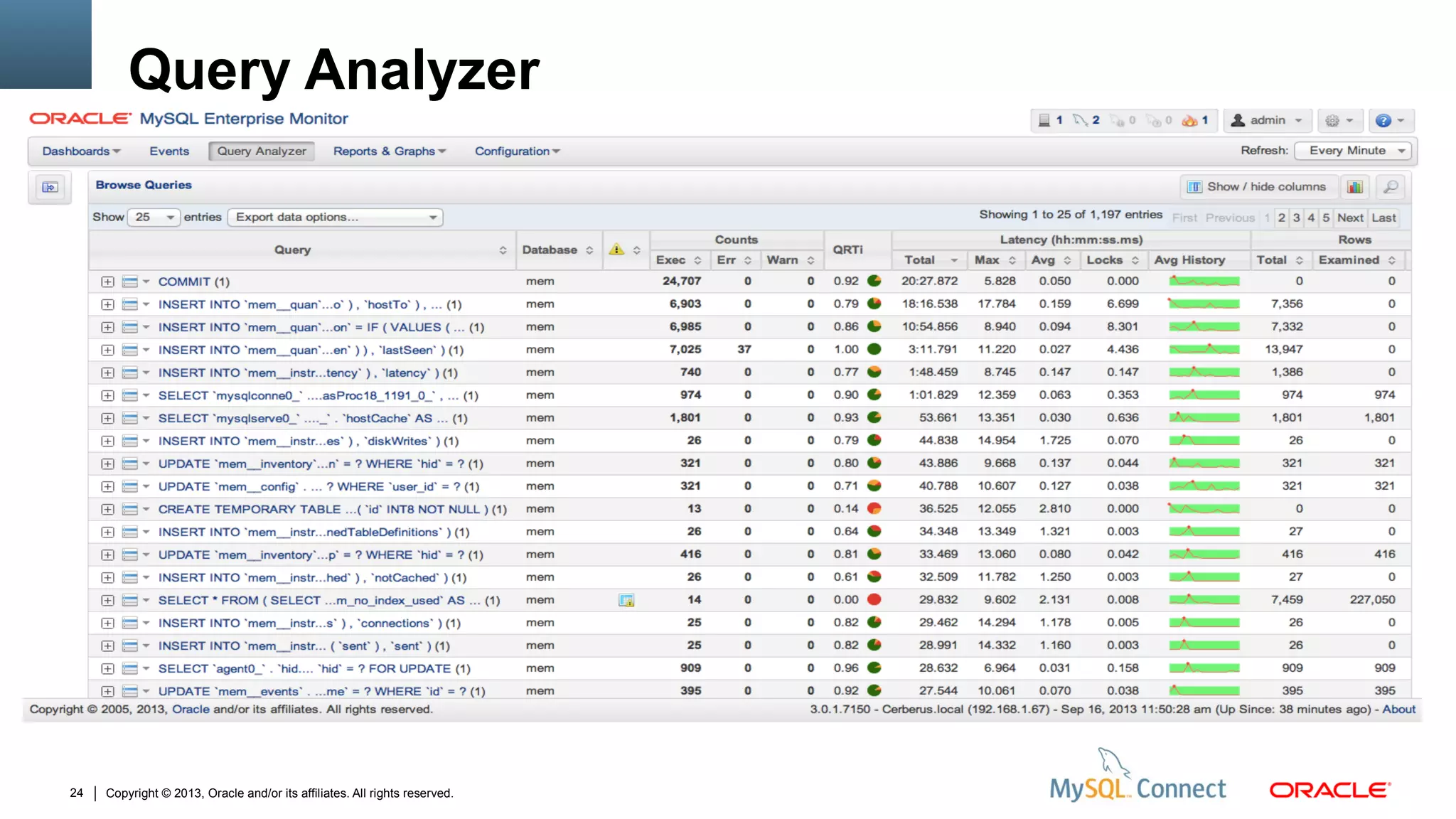Open the sidebar toggle panel icon
Viewport: 1456px width, 819px height.
click(x=50, y=187)
